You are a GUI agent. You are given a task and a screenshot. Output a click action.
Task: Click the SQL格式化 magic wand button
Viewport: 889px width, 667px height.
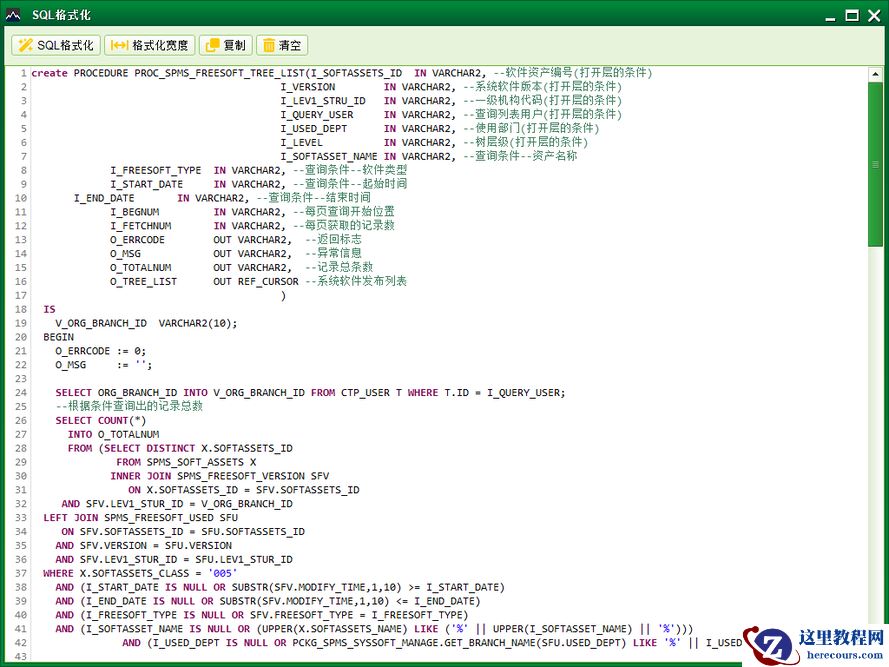pos(55,45)
